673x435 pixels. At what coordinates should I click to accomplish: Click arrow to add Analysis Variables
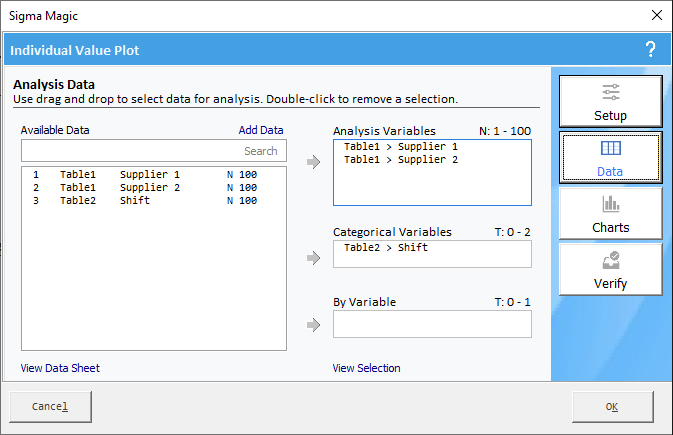click(314, 162)
